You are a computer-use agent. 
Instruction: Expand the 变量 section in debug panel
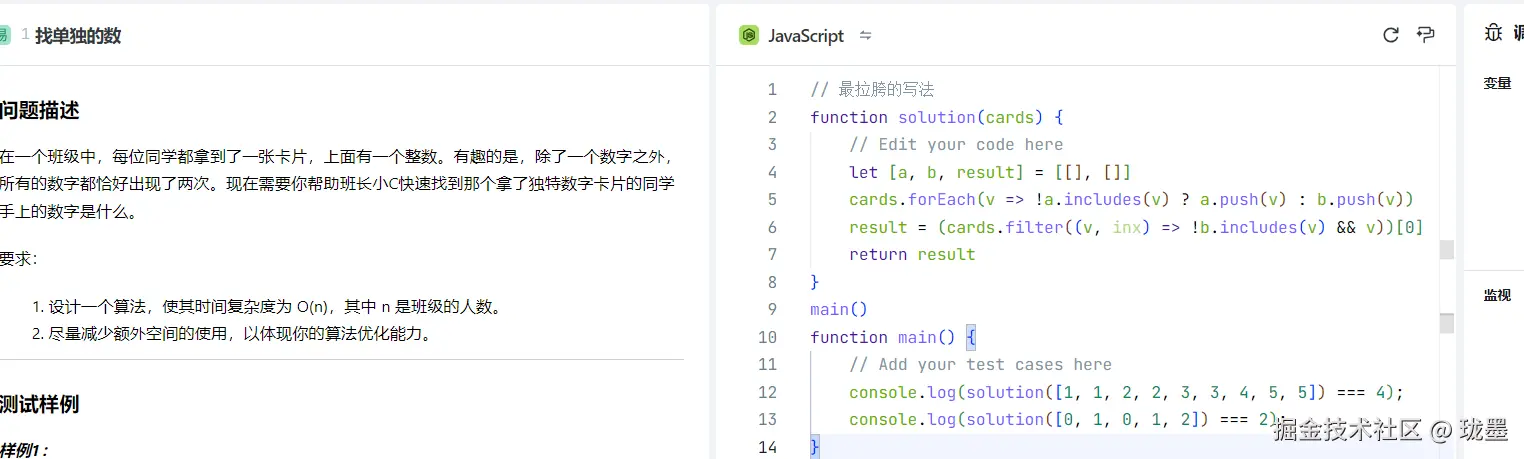point(1497,83)
